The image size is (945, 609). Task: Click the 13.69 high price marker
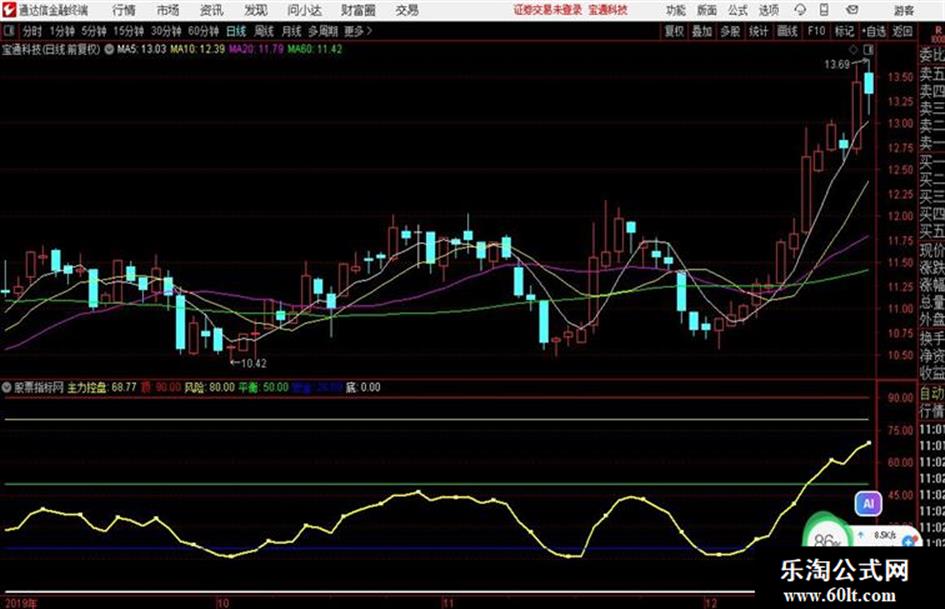tap(837, 65)
